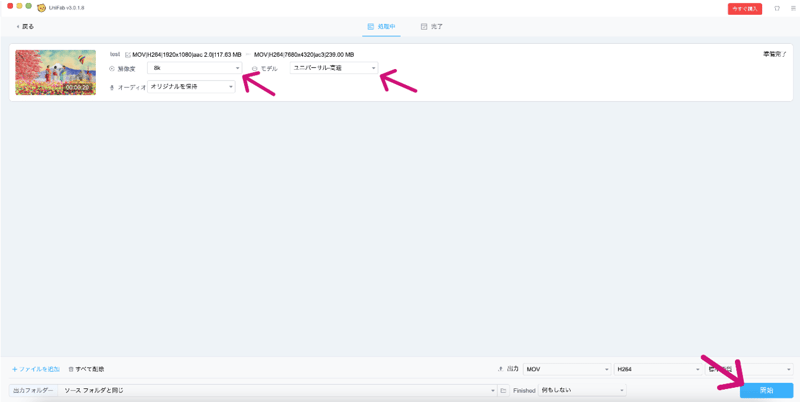The height and width of the screenshot is (402, 800).
Task: Click the resolution icon beside 解像度
Action: tap(112, 68)
